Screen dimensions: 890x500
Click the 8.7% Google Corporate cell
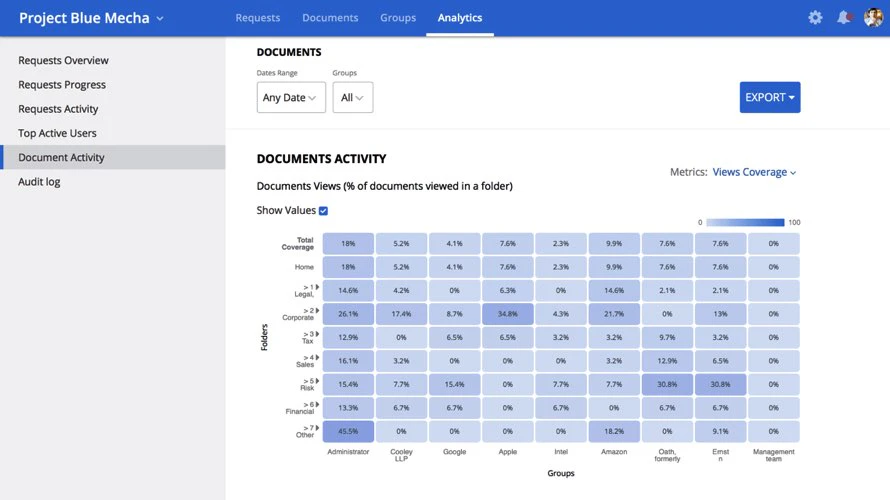(454, 314)
